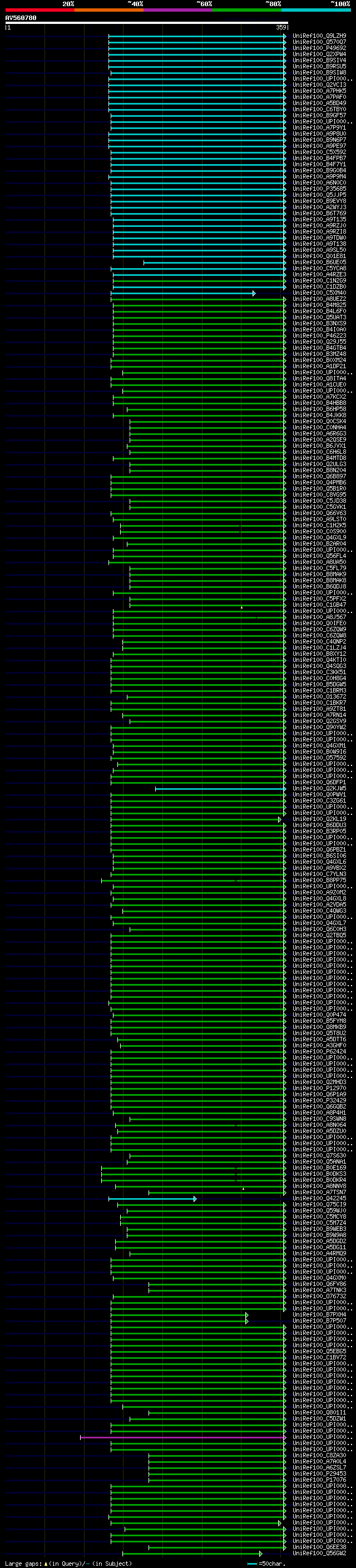This screenshot has height=1568, width=356.
Task: Select the UniRef100_Q0P474 label
Action: pyautogui.click(x=319, y=1015)
